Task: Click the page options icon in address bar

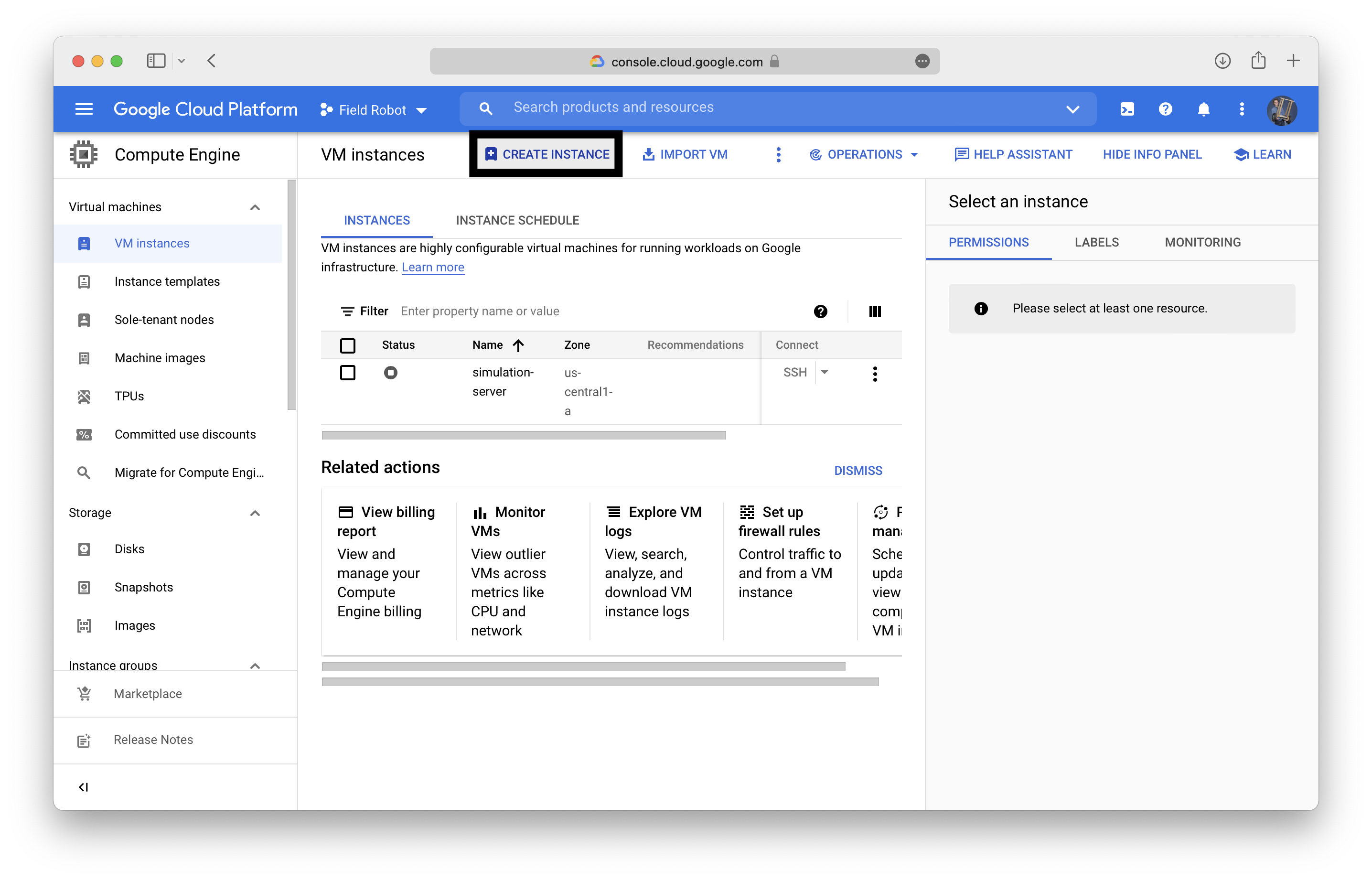Action: (x=922, y=61)
